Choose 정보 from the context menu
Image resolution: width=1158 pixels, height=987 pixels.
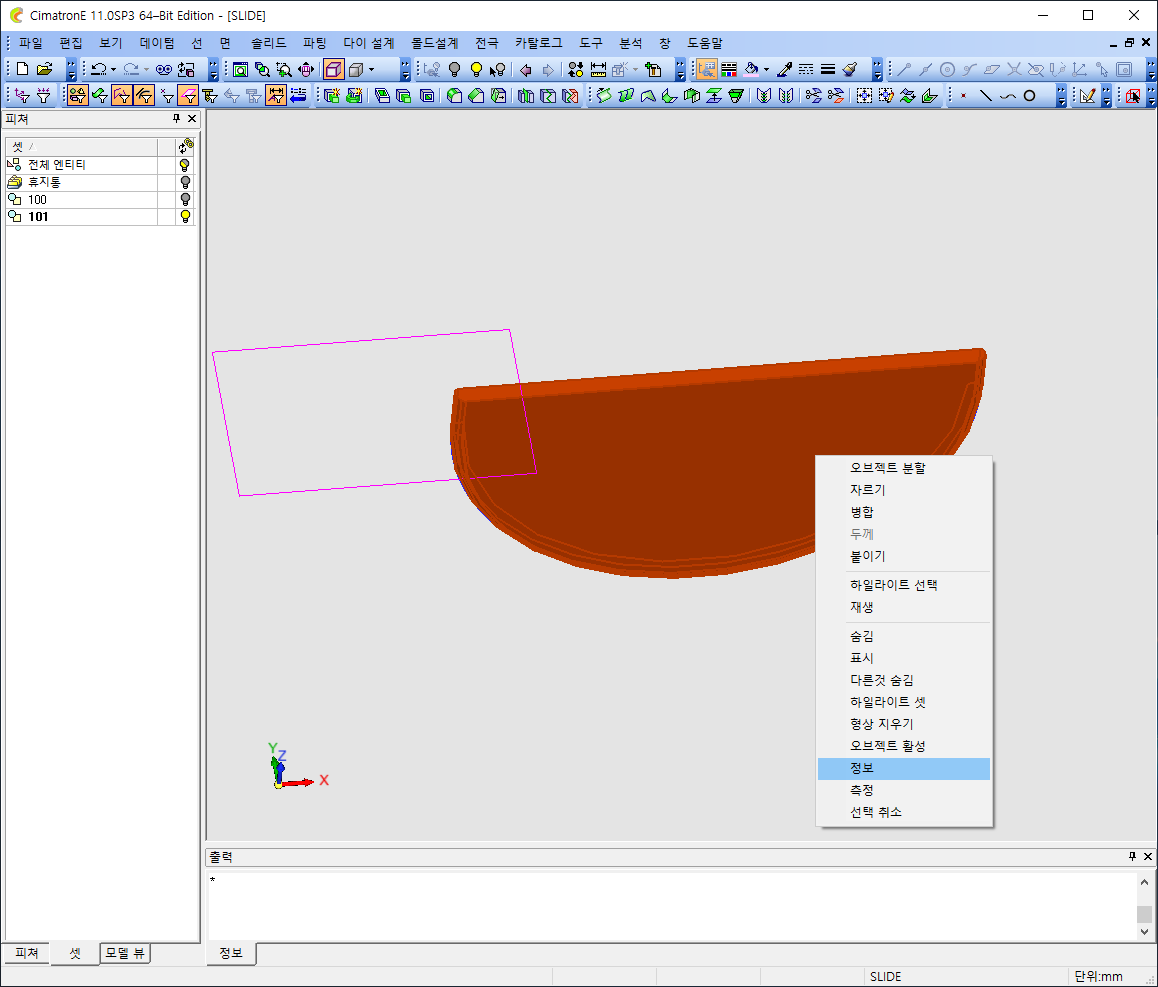pyautogui.click(x=903, y=768)
